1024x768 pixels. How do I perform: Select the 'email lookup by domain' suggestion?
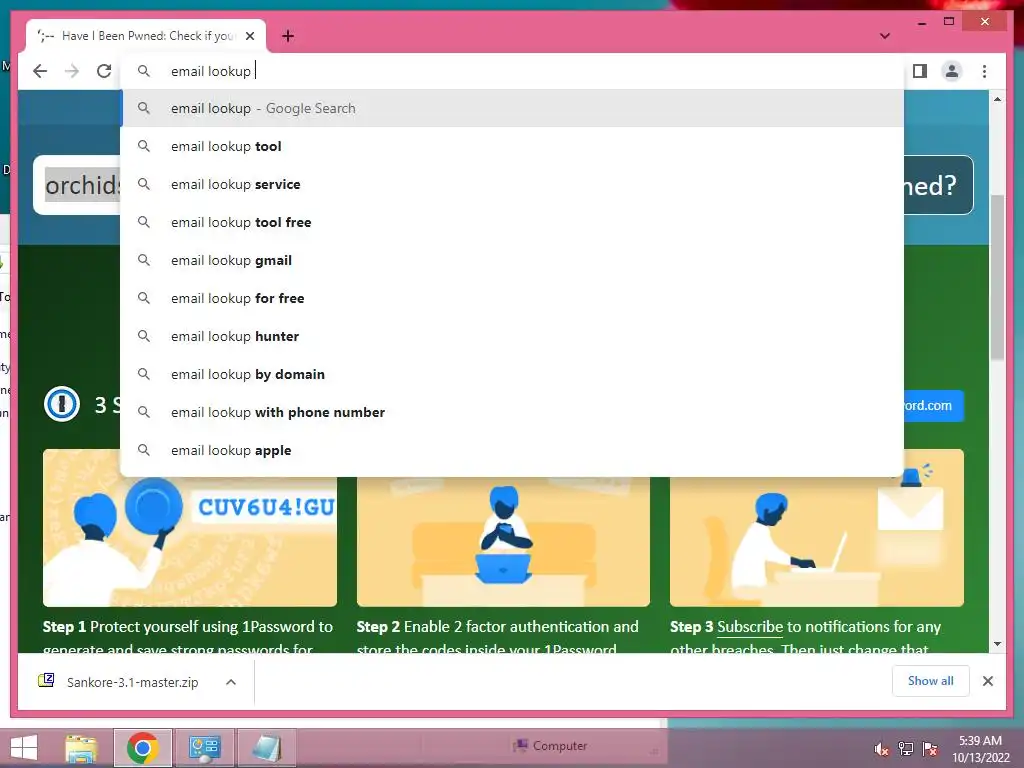tap(513, 374)
